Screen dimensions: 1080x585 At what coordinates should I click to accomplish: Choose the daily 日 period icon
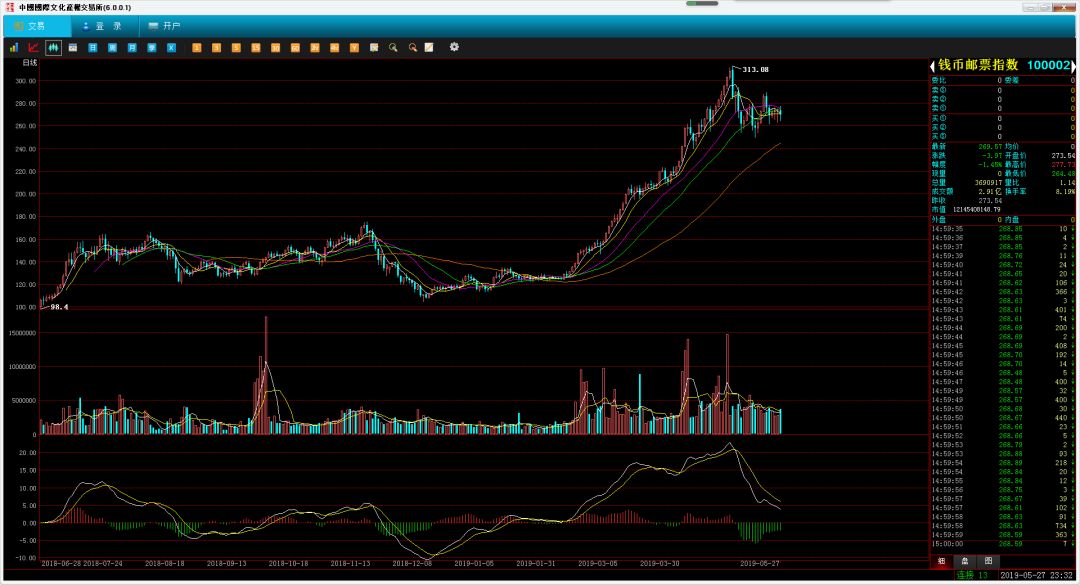(x=92, y=48)
